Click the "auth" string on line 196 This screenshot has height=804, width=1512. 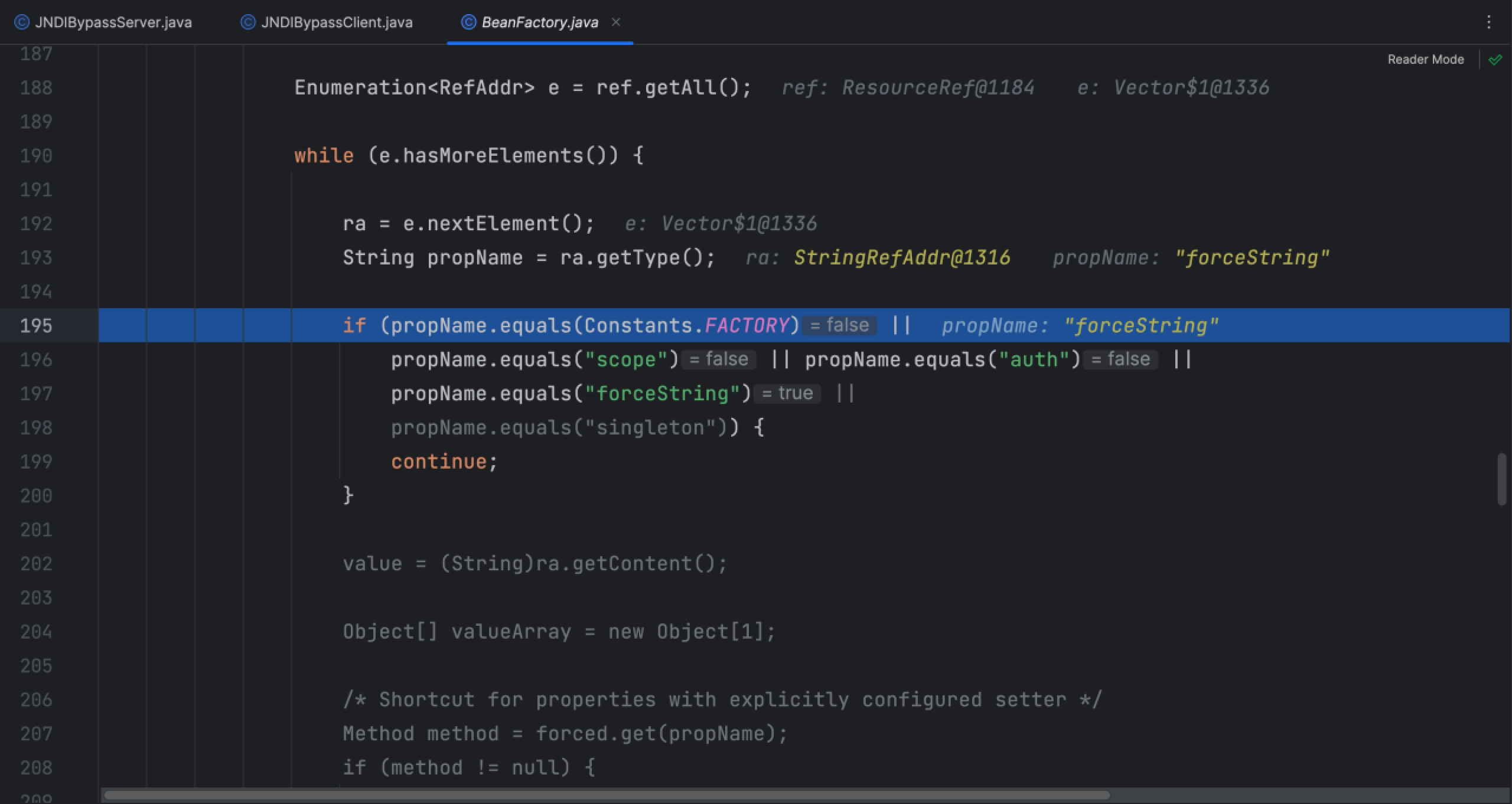1034,359
